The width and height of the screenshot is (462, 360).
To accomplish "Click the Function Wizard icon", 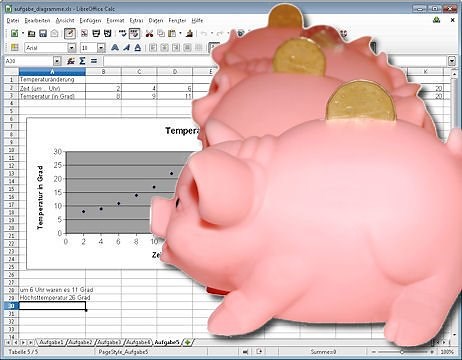I will pyautogui.click(x=71, y=61).
